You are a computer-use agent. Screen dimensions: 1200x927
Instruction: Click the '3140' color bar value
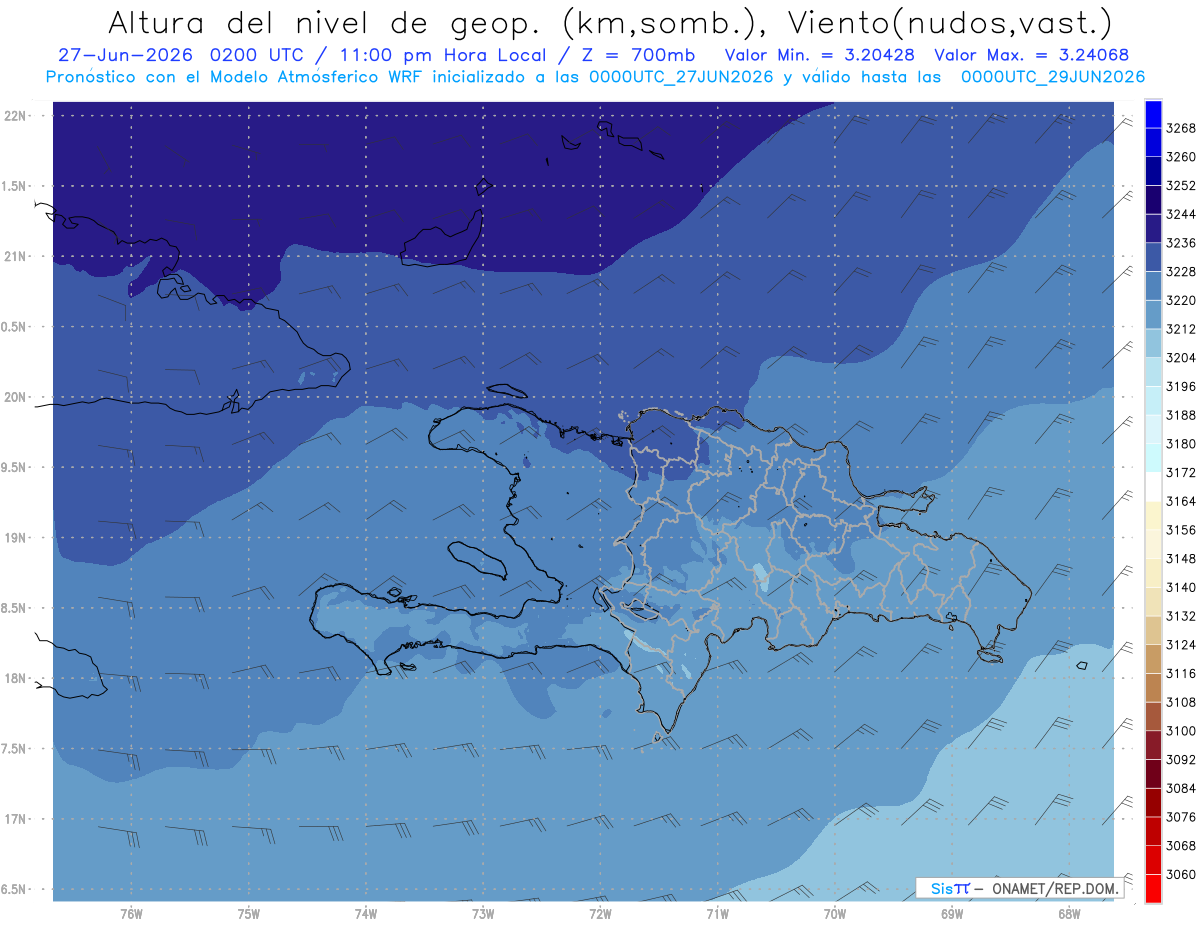pos(1181,587)
